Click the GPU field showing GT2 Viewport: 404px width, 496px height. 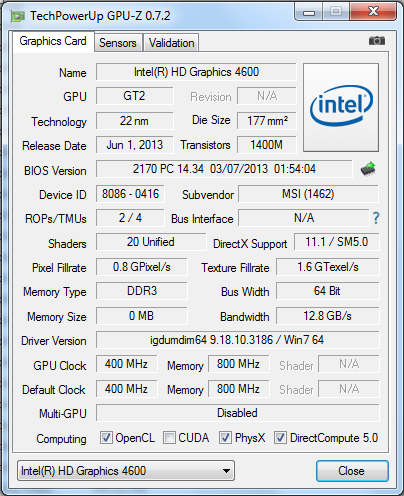pos(135,96)
